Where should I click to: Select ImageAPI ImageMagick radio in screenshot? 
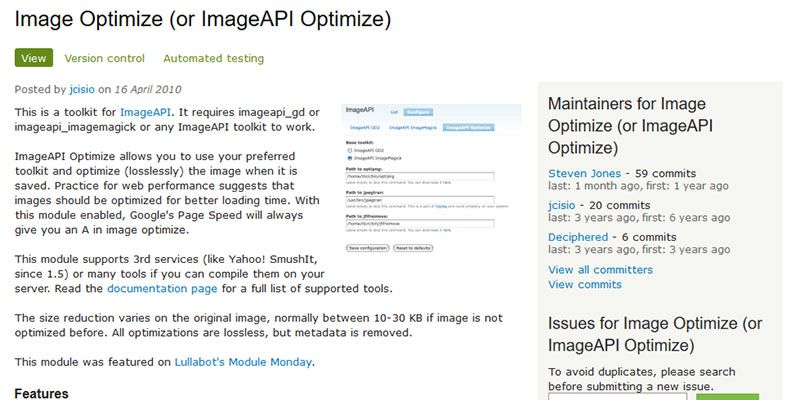pos(349,158)
